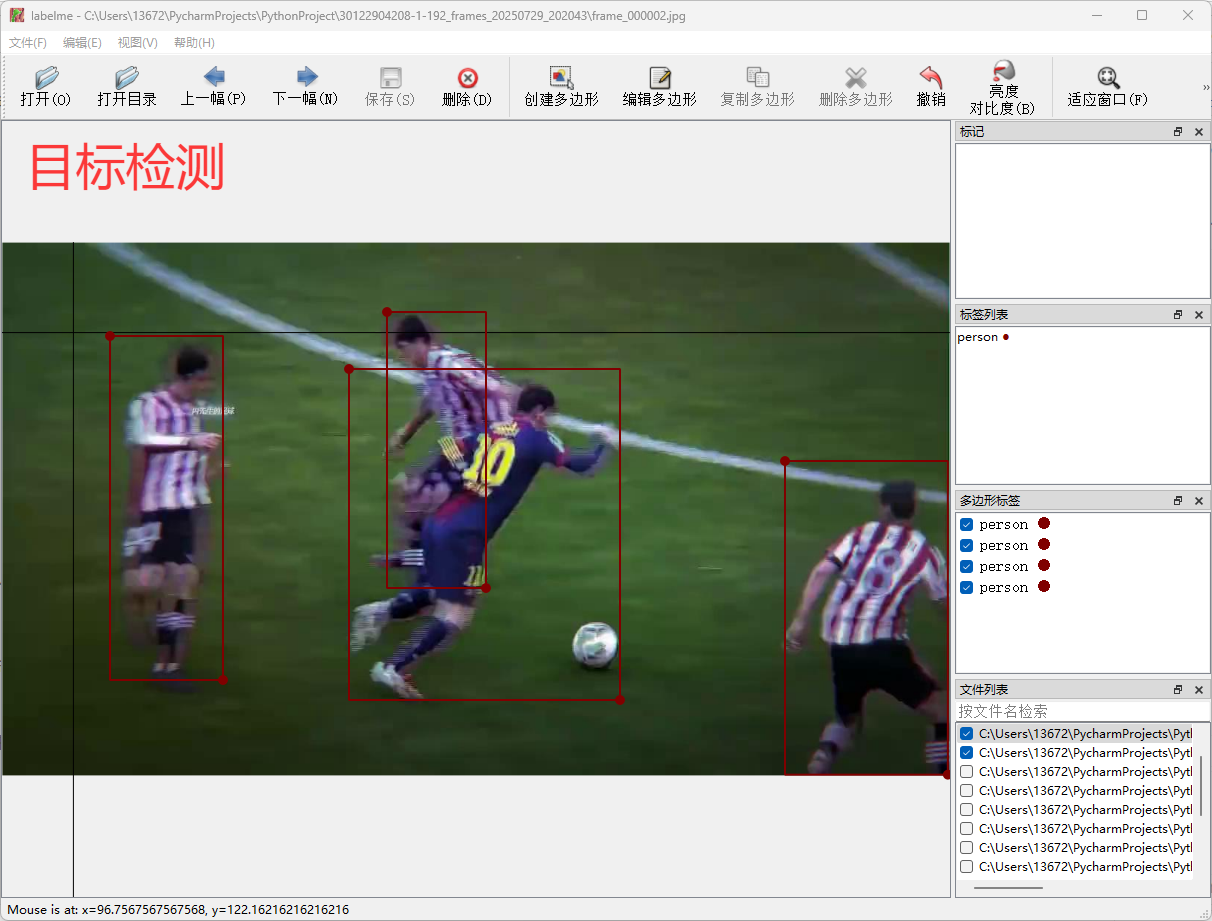The image size is (1212, 921).
Task: Click the 按文件名检索 search field
Action: coord(1082,711)
